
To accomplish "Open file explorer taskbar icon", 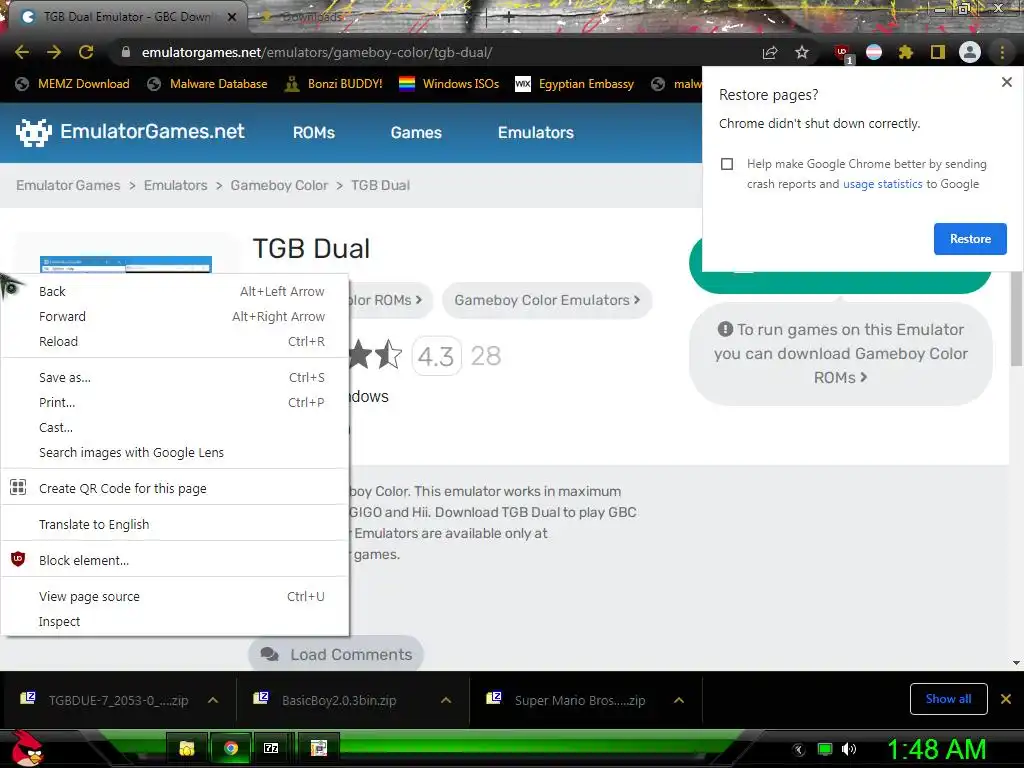I will [187, 748].
